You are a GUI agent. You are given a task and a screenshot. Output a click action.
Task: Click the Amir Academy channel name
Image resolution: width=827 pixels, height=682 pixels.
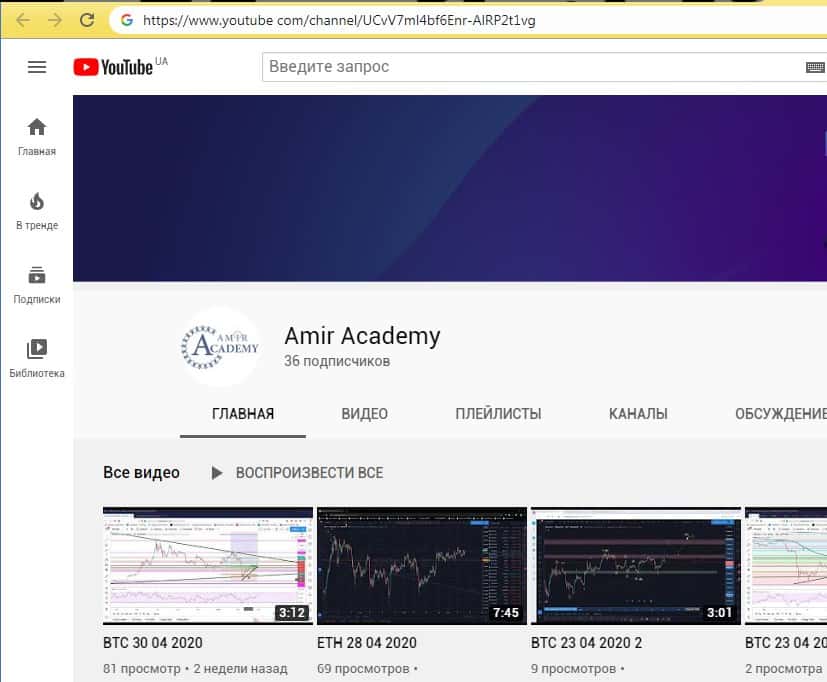(x=362, y=336)
